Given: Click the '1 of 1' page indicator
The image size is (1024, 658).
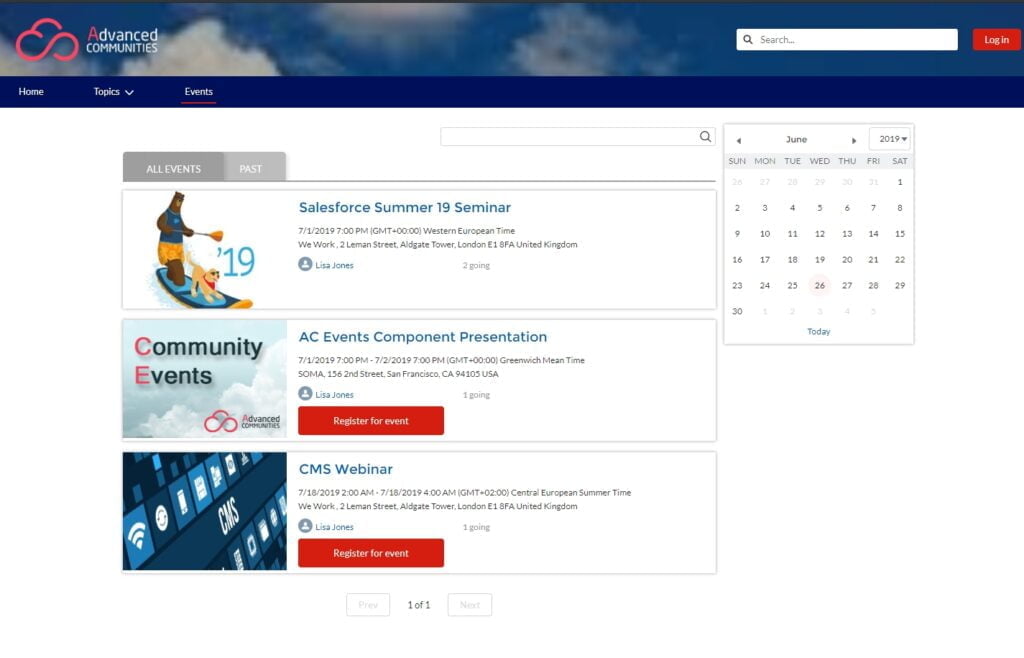Looking at the screenshot, I should click(x=419, y=604).
